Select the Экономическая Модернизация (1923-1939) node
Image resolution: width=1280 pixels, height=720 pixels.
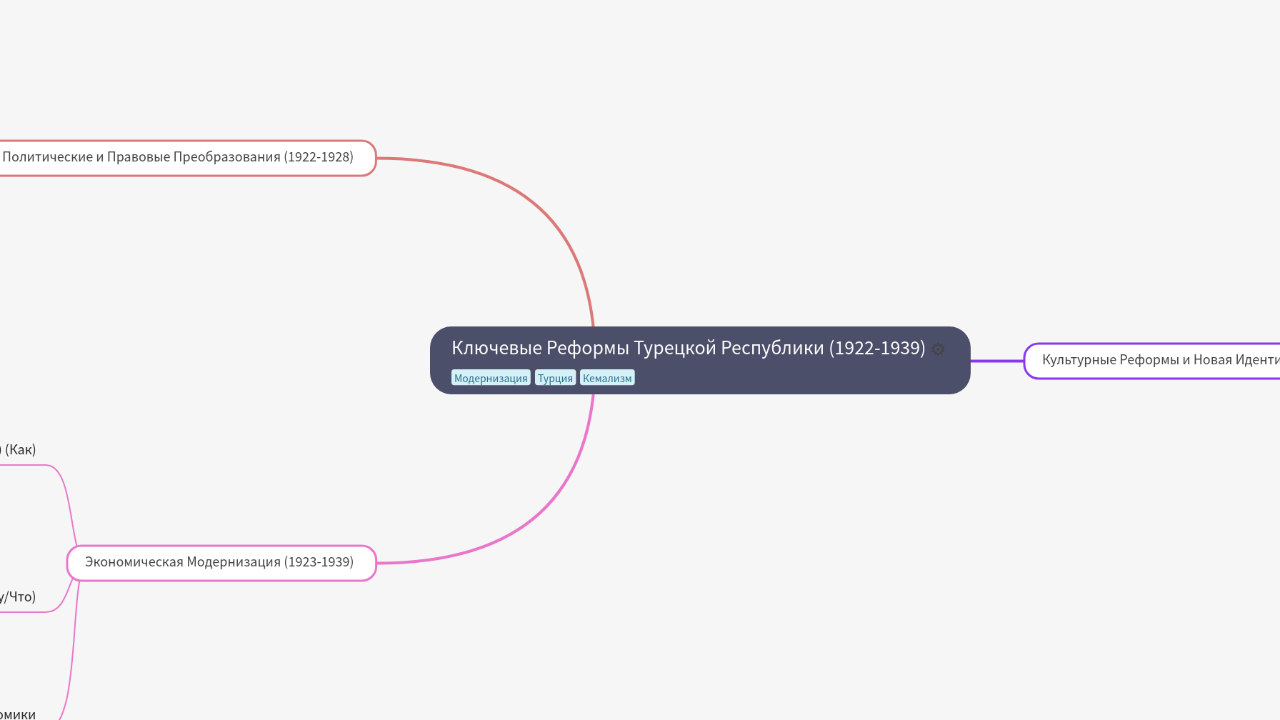click(220, 563)
